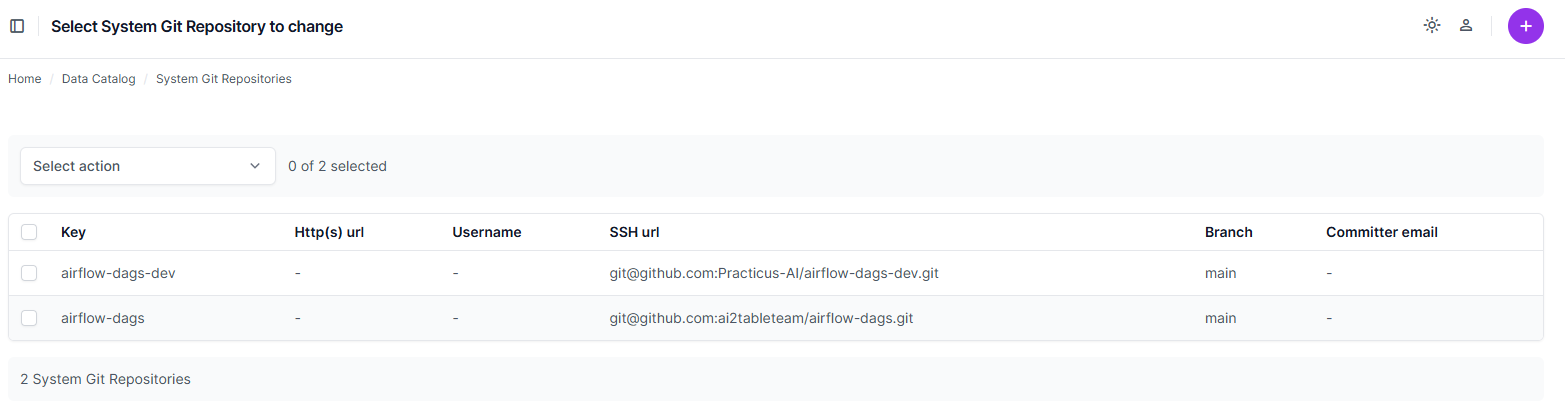Image resolution: width=1565 pixels, height=409 pixels.
Task: Navigate to Data Catalog breadcrumb
Action: (98, 79)
